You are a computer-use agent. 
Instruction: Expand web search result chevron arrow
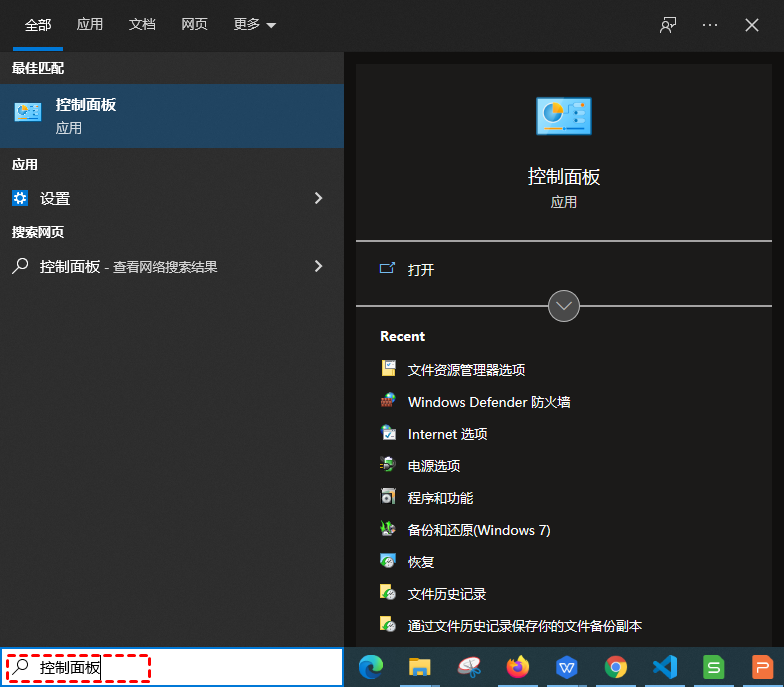[x=318, y=266]
